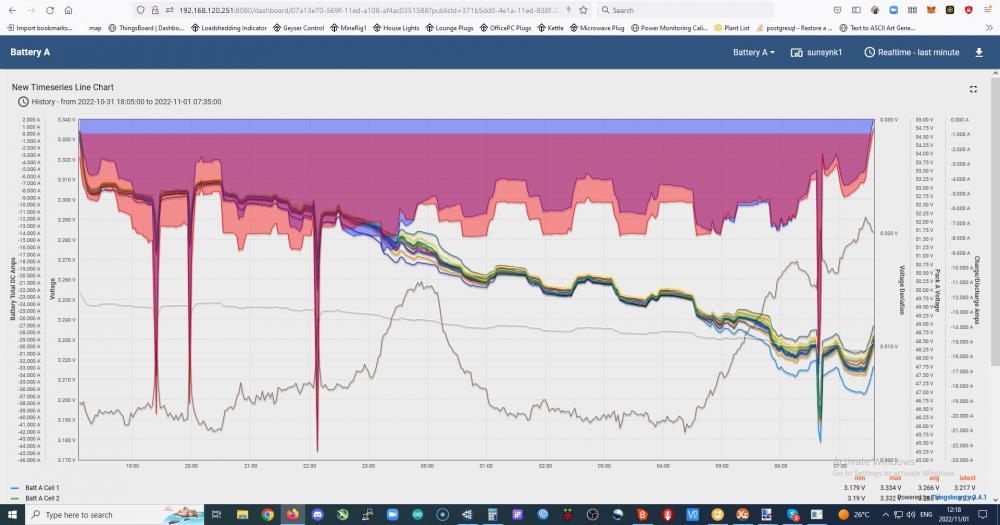This screenshot has height=525, width=1000.
Task: Switch to Firefox on the taskbar
Action: point(292,515)
